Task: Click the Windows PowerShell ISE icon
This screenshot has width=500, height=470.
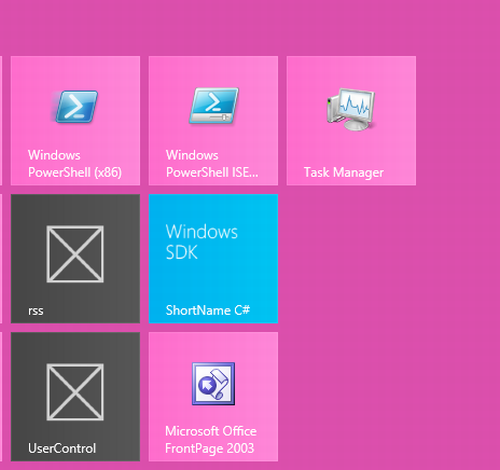Action: 214,106
